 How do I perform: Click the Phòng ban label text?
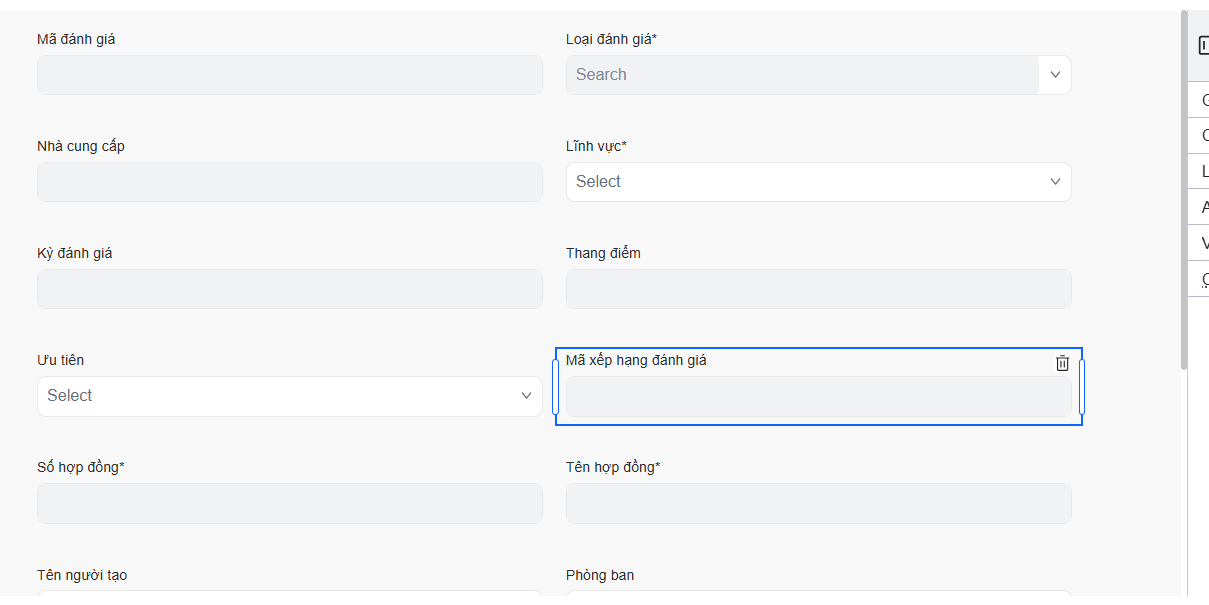point(600,575)
